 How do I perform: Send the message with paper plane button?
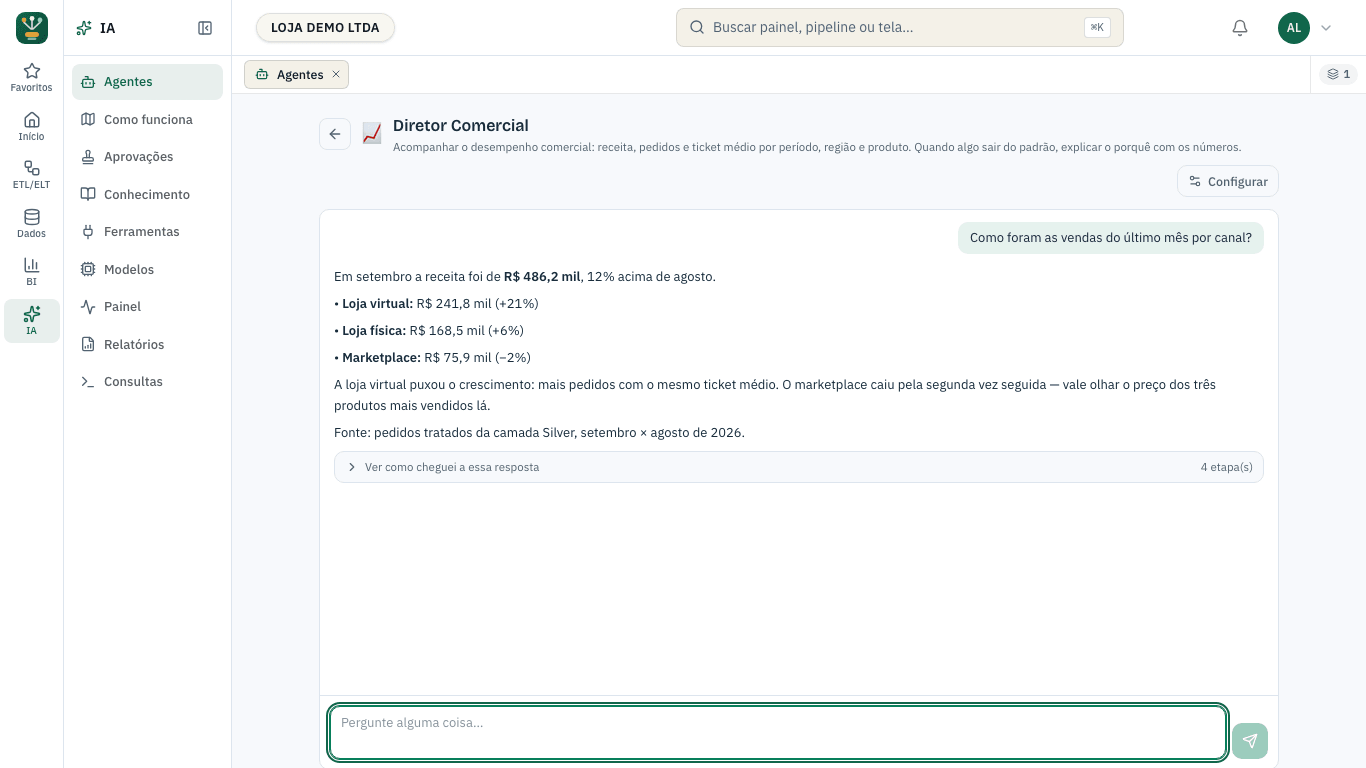pos(1250,741)
